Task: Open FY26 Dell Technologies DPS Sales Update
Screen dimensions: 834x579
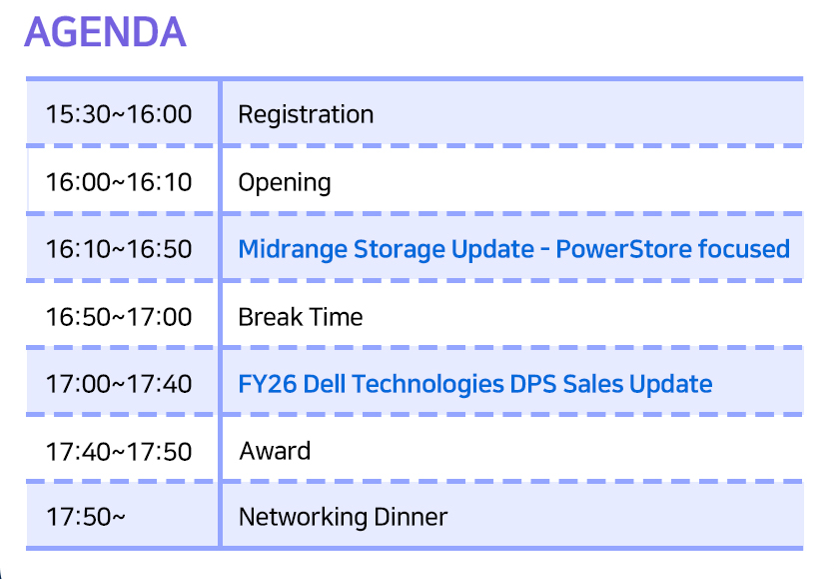Action: coord(475,384)
